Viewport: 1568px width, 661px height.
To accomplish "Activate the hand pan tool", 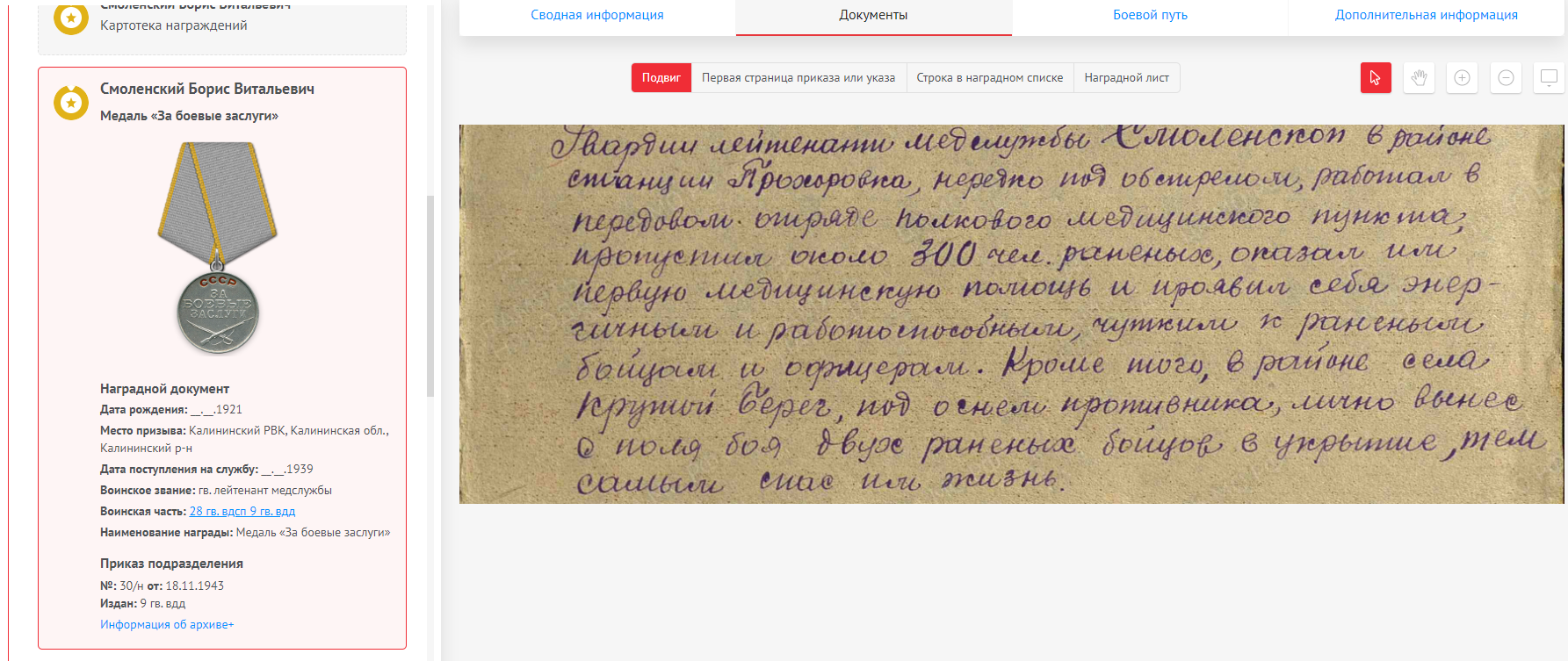I will point(1419,78).
